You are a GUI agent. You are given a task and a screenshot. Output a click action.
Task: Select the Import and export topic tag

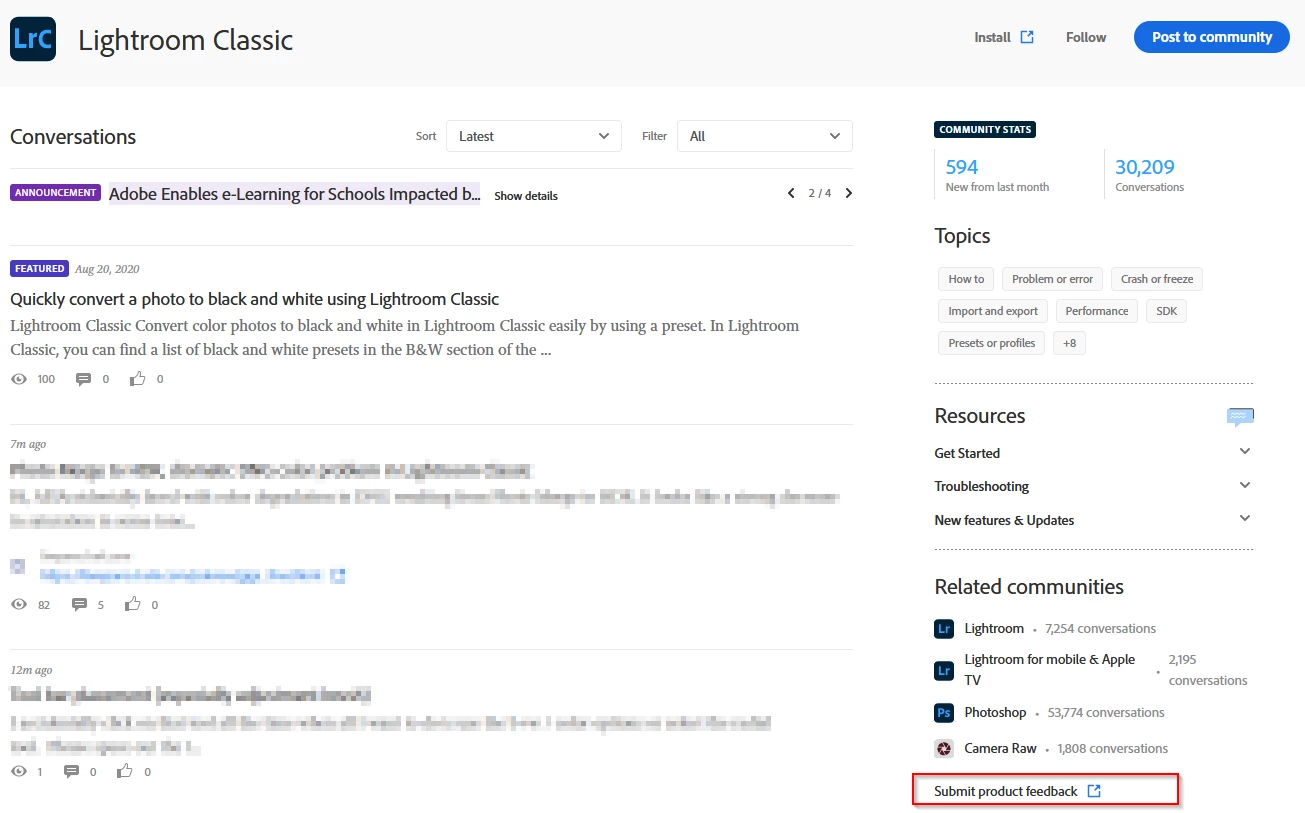click(x=993, y=311)
